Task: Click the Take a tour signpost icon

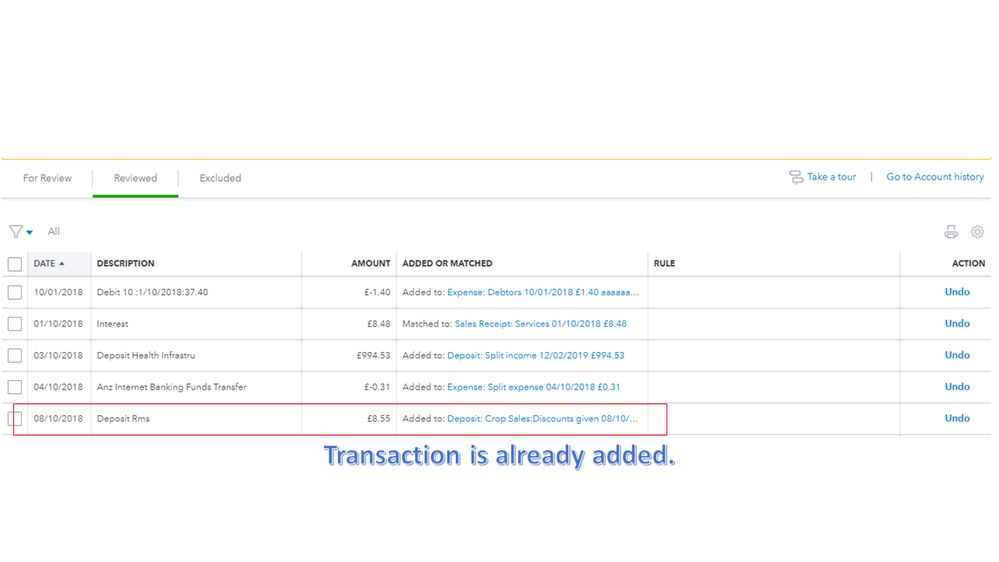Action: coord(796,177)
